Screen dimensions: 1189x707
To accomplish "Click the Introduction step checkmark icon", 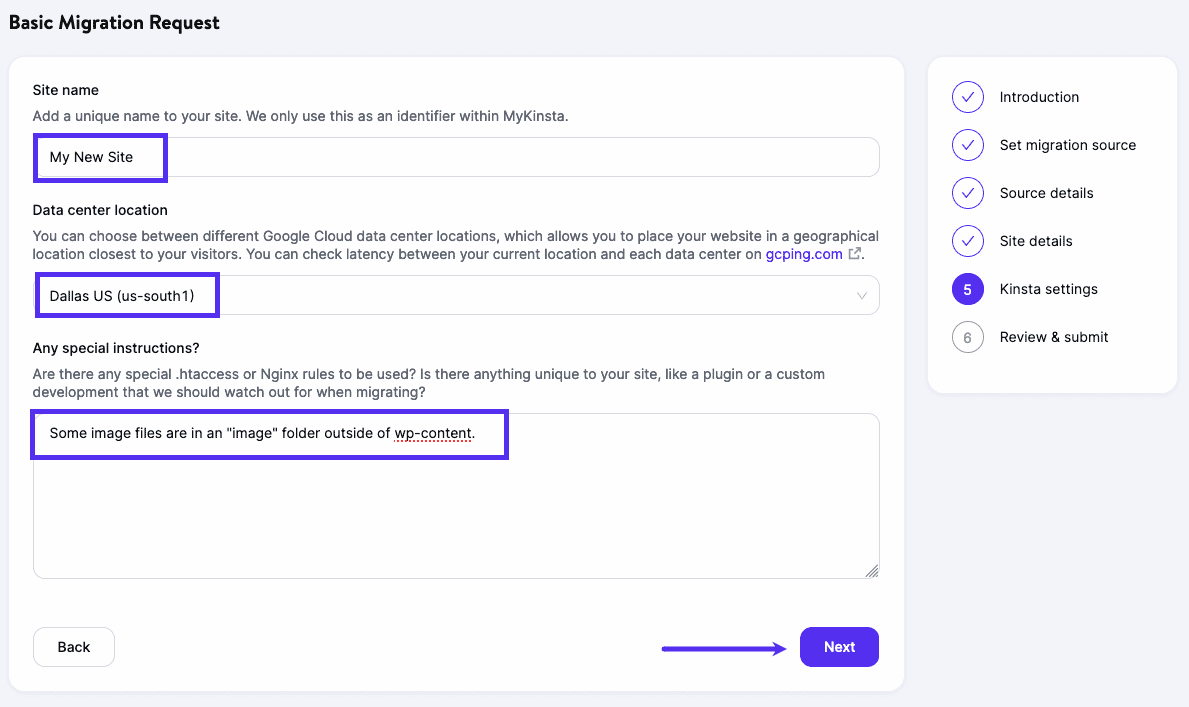I will point(967,97).
